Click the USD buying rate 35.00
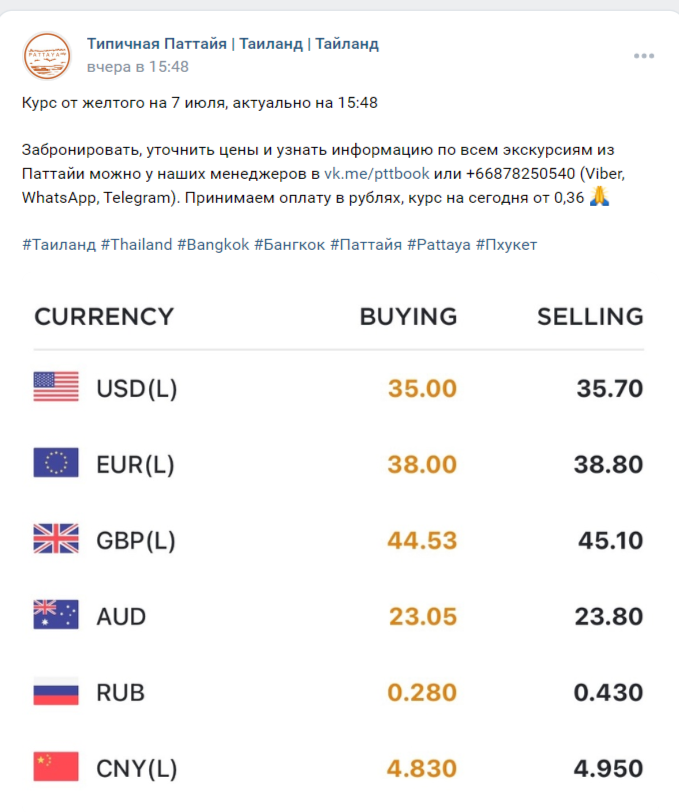This screenshot has height=812, width=679. 423,388
